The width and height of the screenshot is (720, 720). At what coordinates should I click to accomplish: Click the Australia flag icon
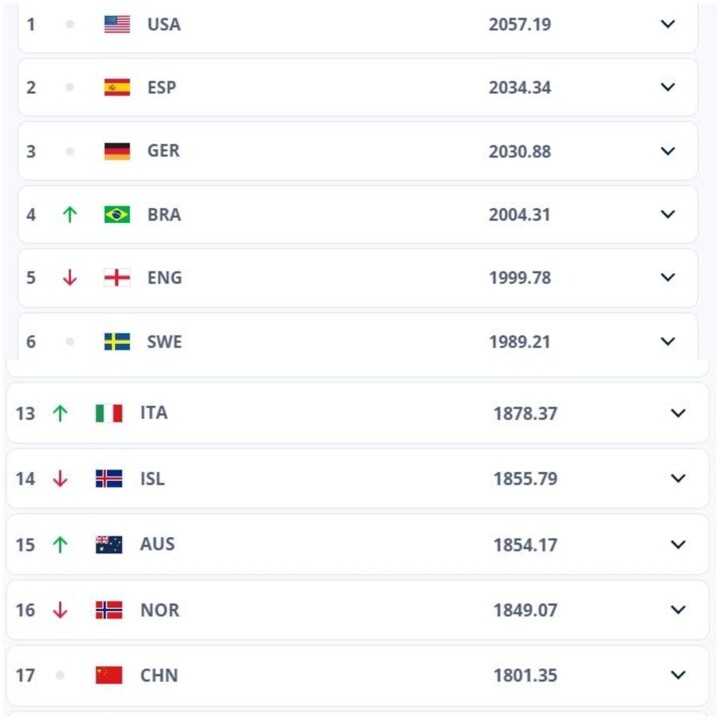tap(109, 545)
